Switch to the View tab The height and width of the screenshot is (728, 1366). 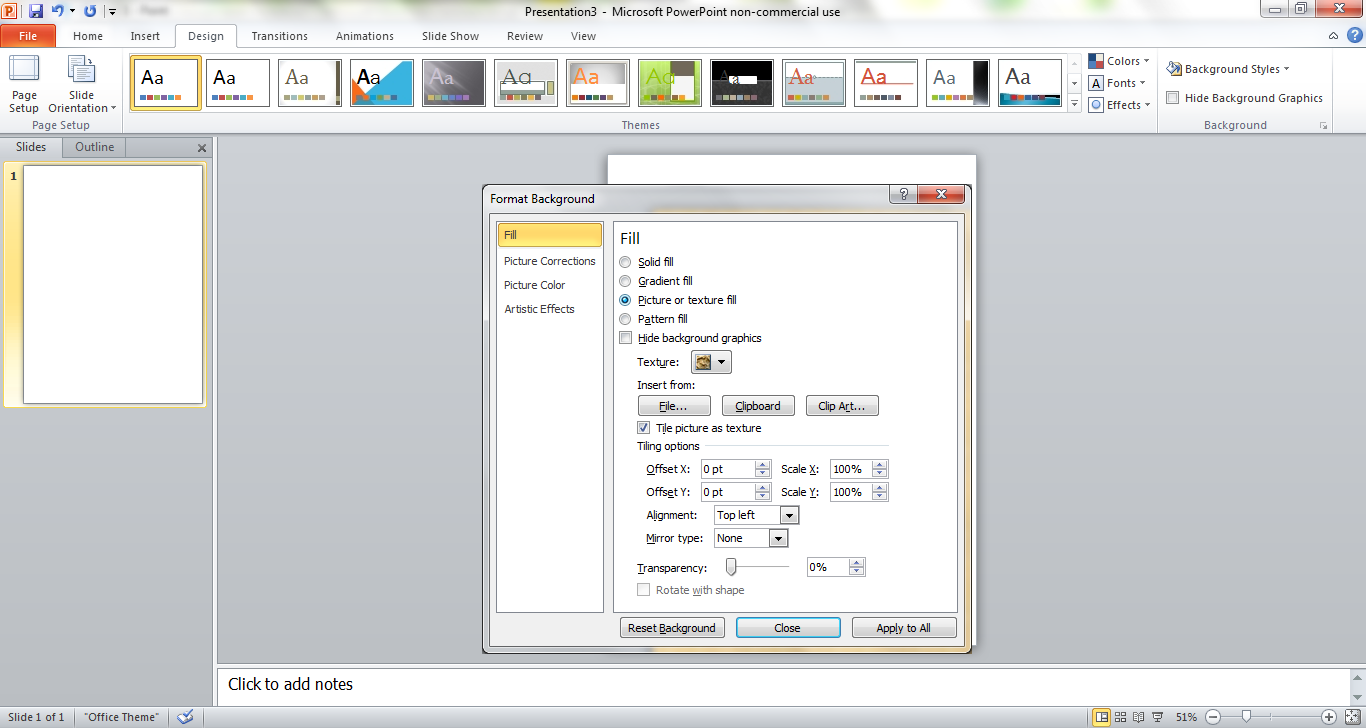coord(583,36)
